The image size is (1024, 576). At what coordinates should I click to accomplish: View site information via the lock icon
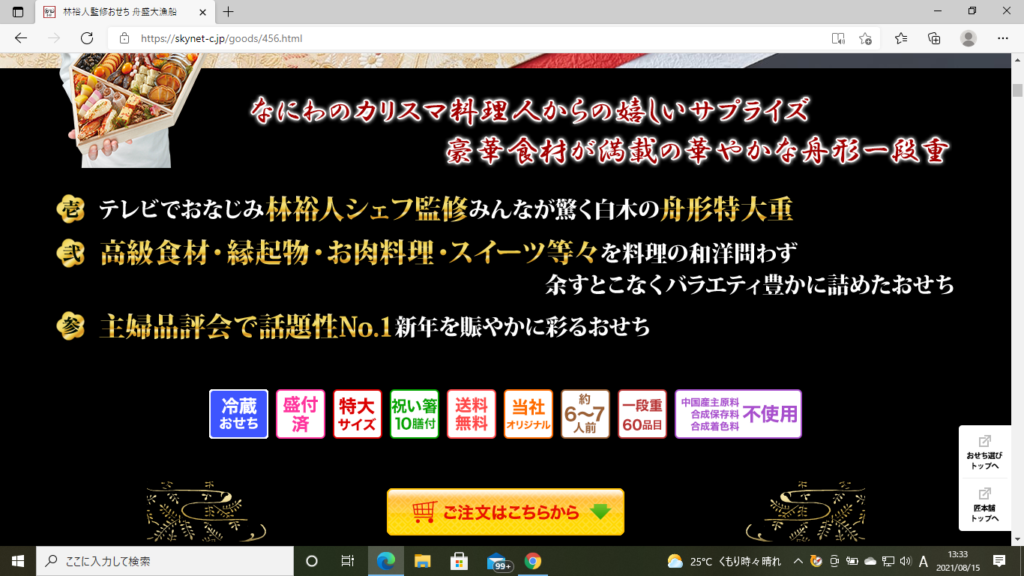point(124,39)
